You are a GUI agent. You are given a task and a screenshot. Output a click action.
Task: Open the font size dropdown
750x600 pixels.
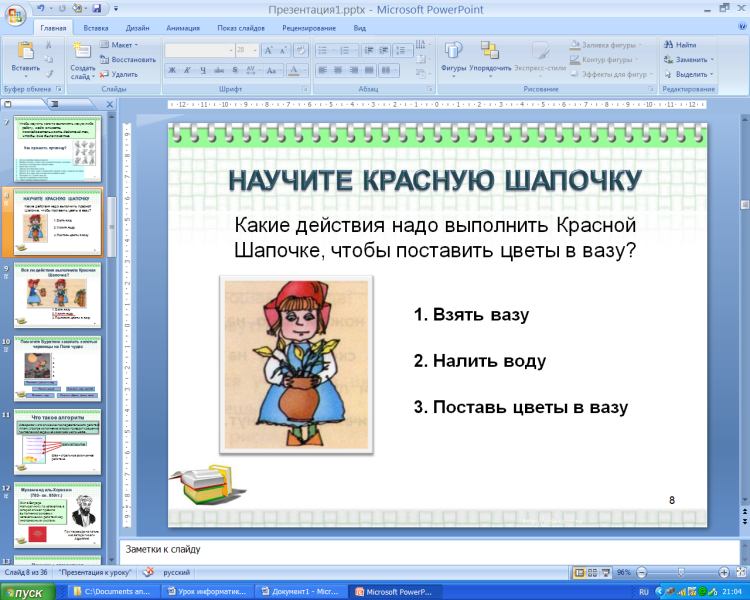click(255, 50)
